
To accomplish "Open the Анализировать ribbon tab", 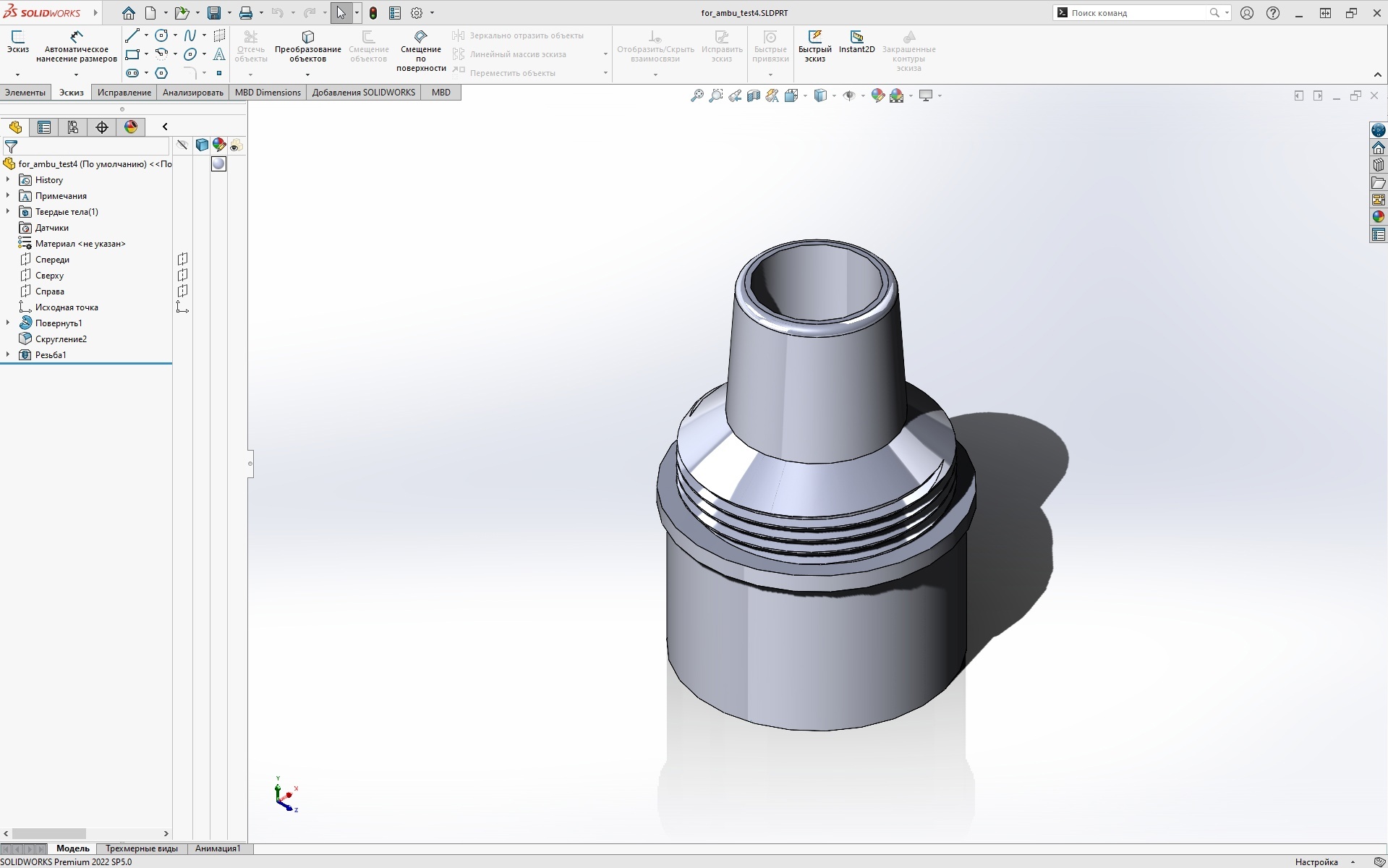I will click(x=192, y=93).
